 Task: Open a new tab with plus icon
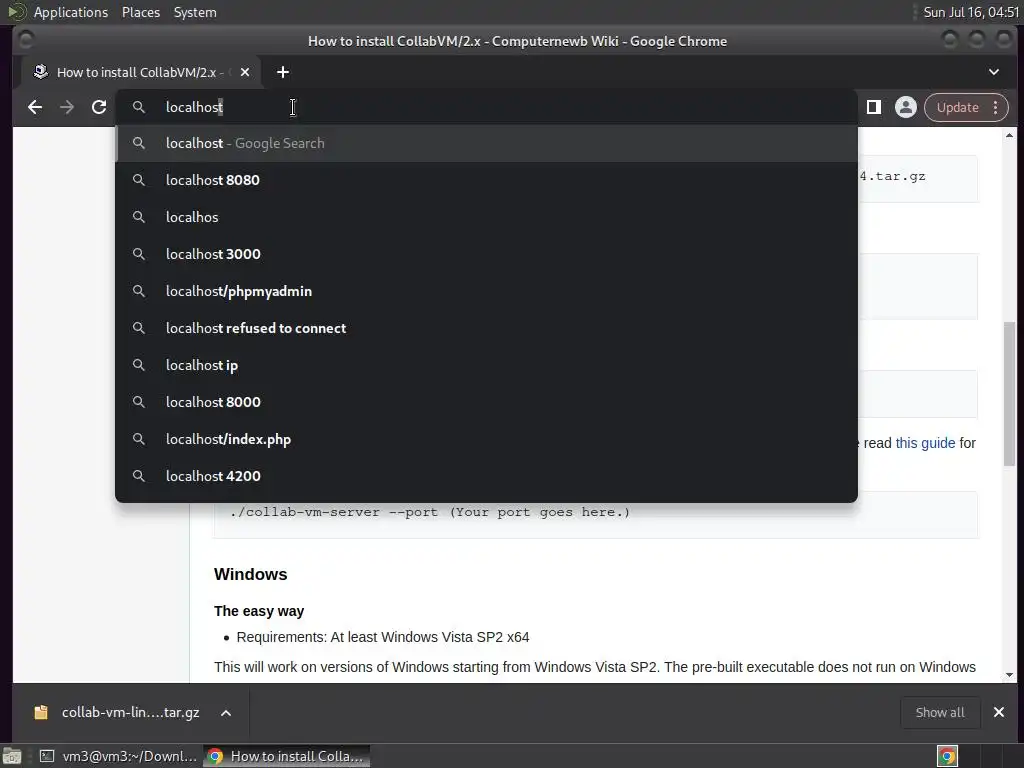tap(283, 72)
